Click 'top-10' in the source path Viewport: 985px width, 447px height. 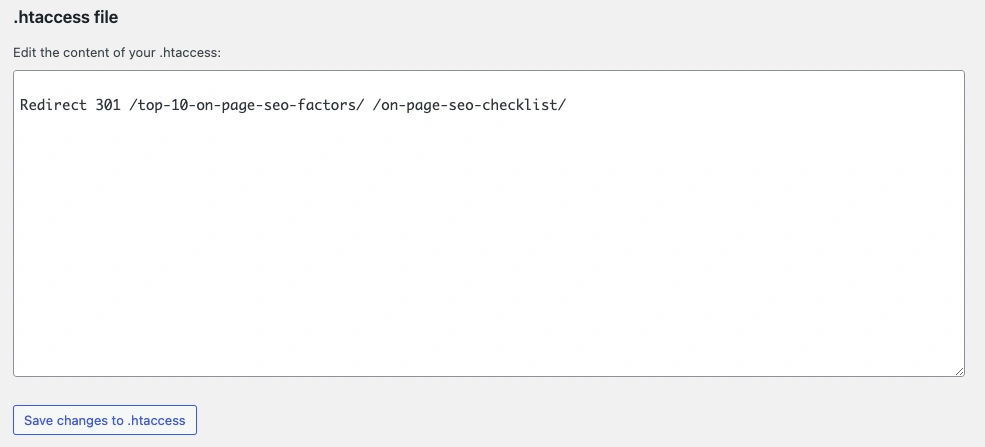pos(163,105)
